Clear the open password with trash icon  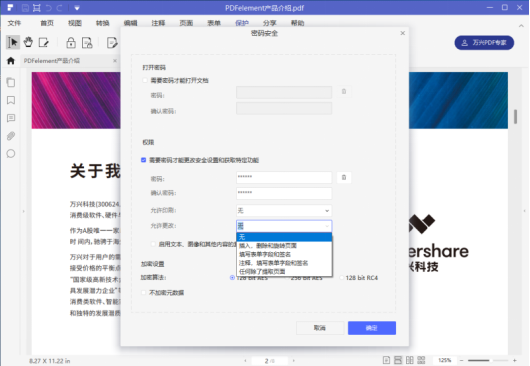(344, 91)
